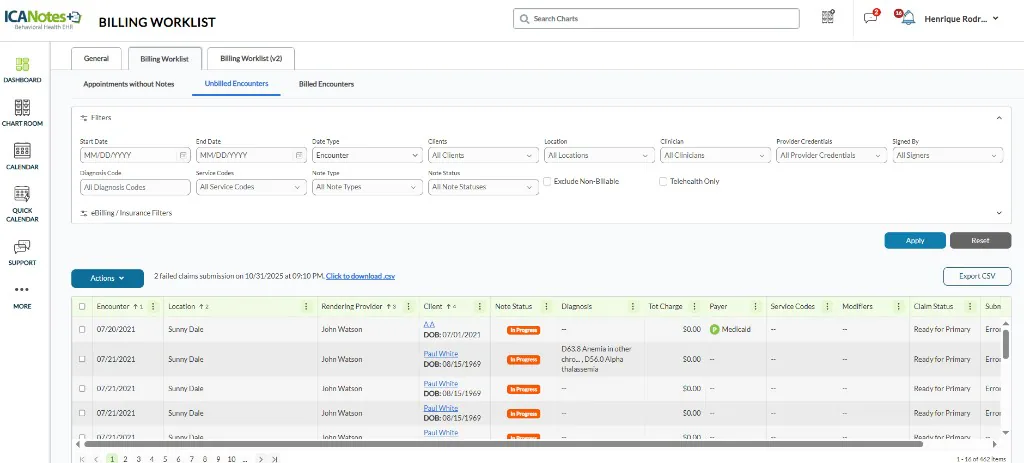Click the Export CSV button
Screen dimensions: 1024x463
pos(977,276)
